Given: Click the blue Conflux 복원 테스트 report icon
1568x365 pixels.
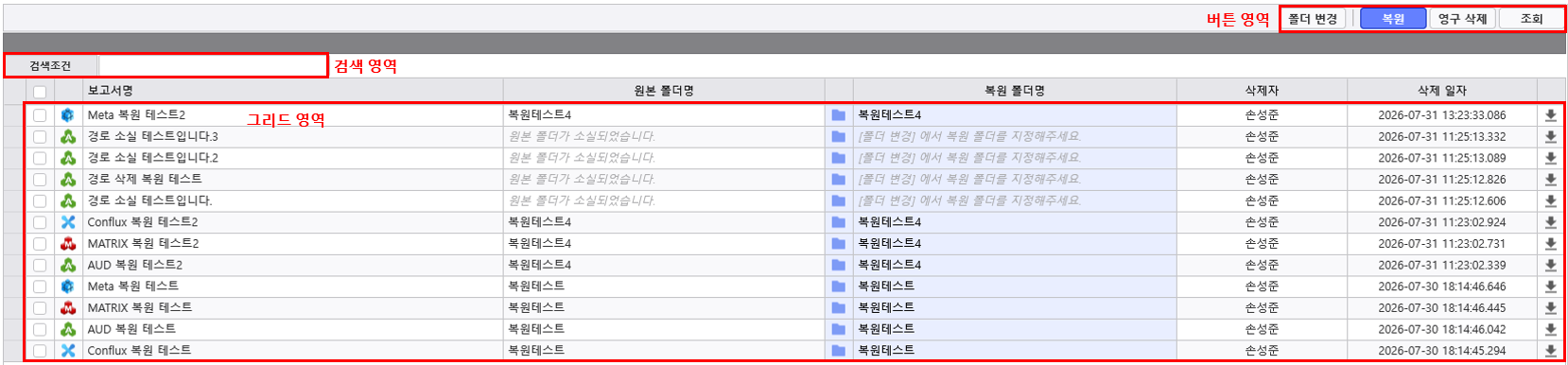Looking at the screenshot, I should click(68, 351).
